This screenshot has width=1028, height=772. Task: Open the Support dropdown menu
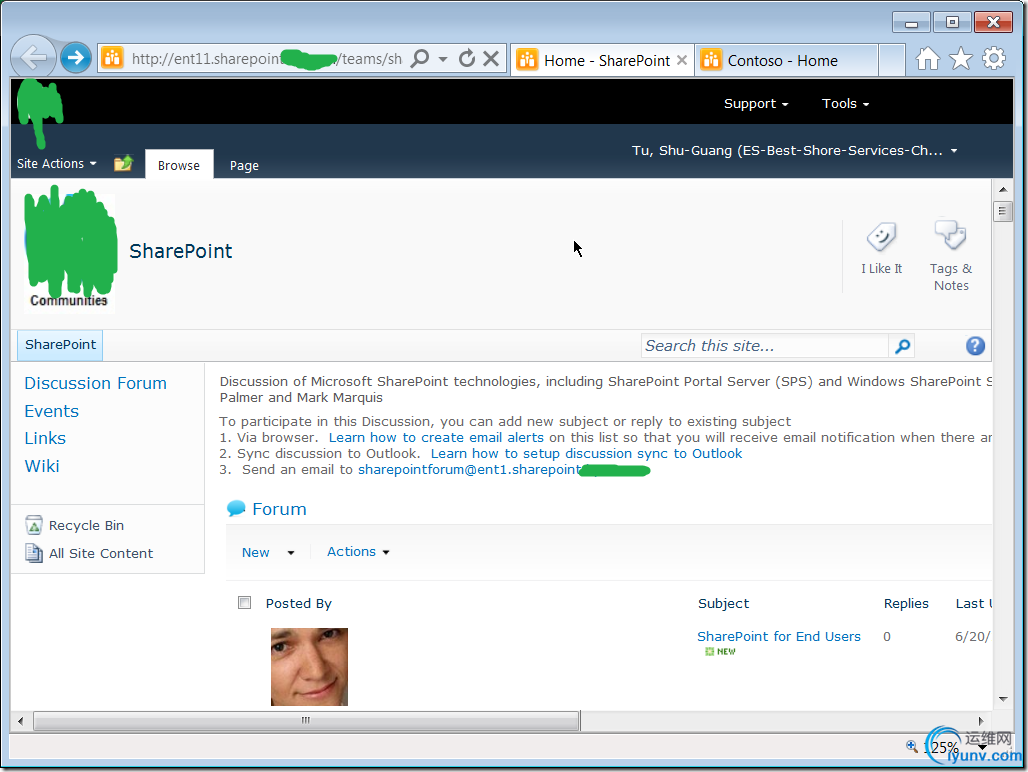pyautogui.click(x=756, y=104)
